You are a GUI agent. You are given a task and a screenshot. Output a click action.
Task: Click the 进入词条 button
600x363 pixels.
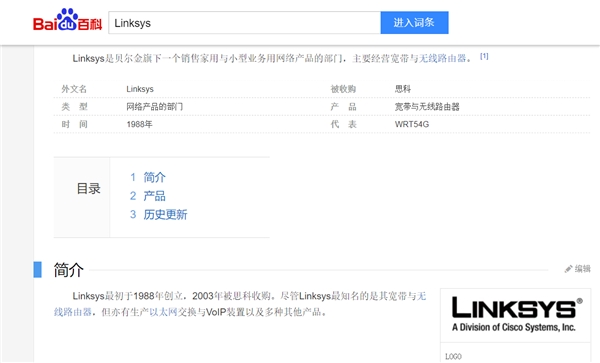(x=414, y=23)
